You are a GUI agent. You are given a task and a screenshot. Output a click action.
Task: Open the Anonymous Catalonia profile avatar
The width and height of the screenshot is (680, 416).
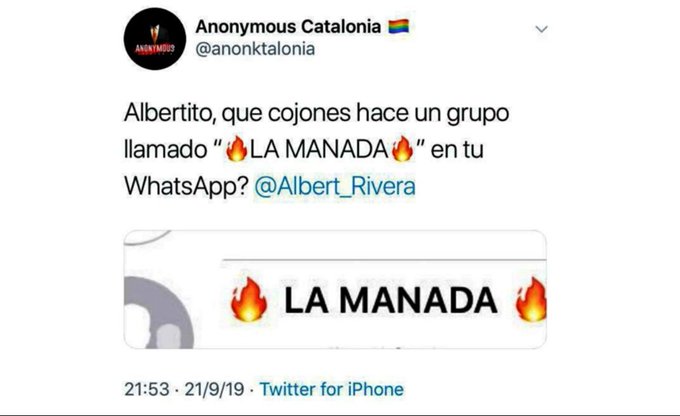(x=155, y=39)
